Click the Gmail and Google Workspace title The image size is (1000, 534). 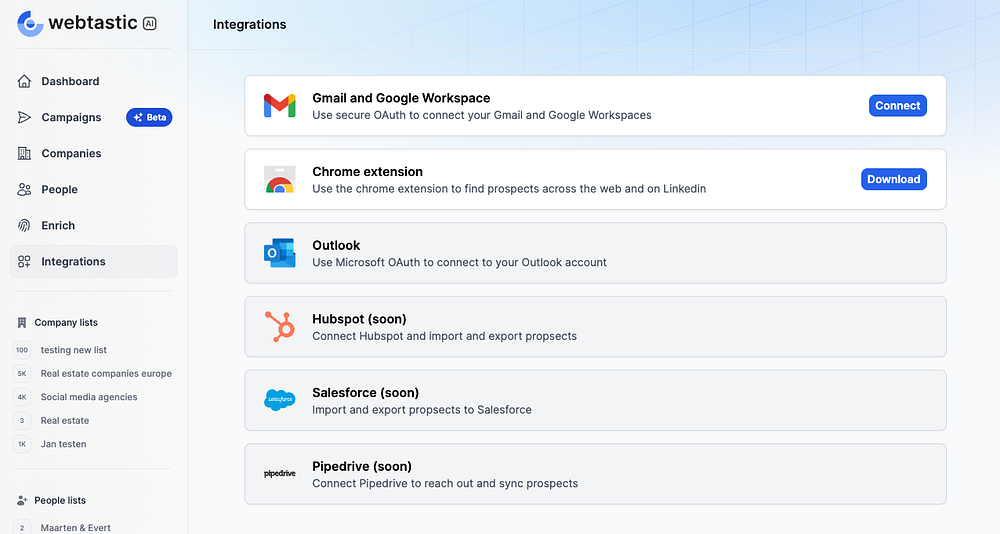pyautogui.click(x=401, y=98)
